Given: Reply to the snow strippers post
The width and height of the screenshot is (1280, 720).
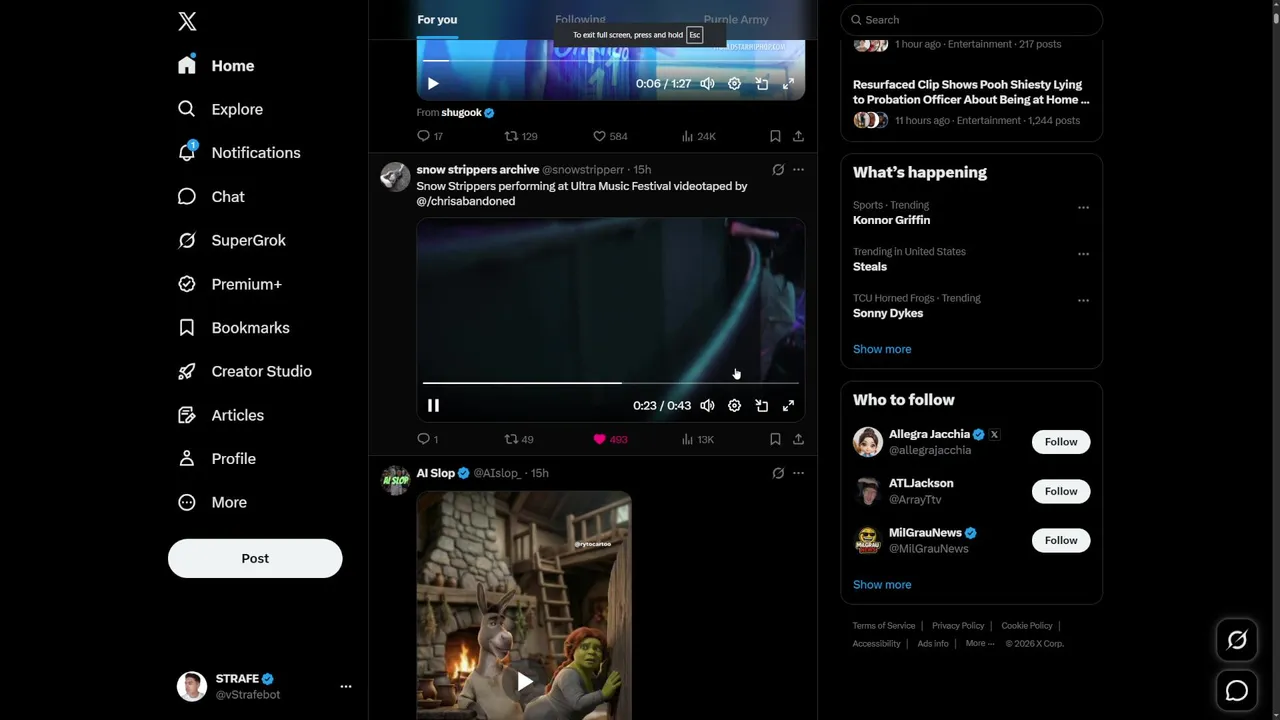Looking at the screenshot, I should pos(428,439).
